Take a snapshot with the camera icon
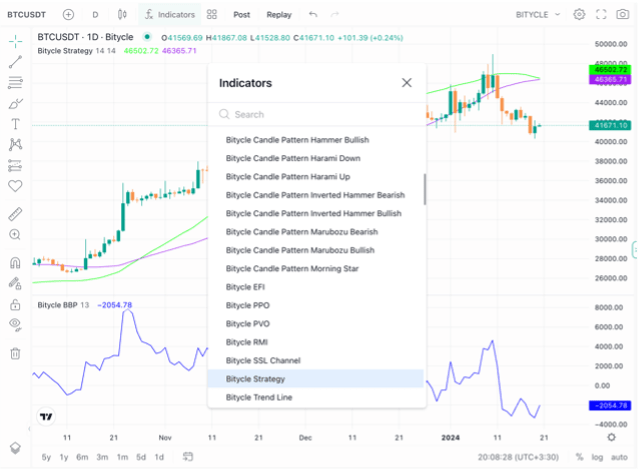The height and width of the screenshot is (473, 641). click(624, 15)
